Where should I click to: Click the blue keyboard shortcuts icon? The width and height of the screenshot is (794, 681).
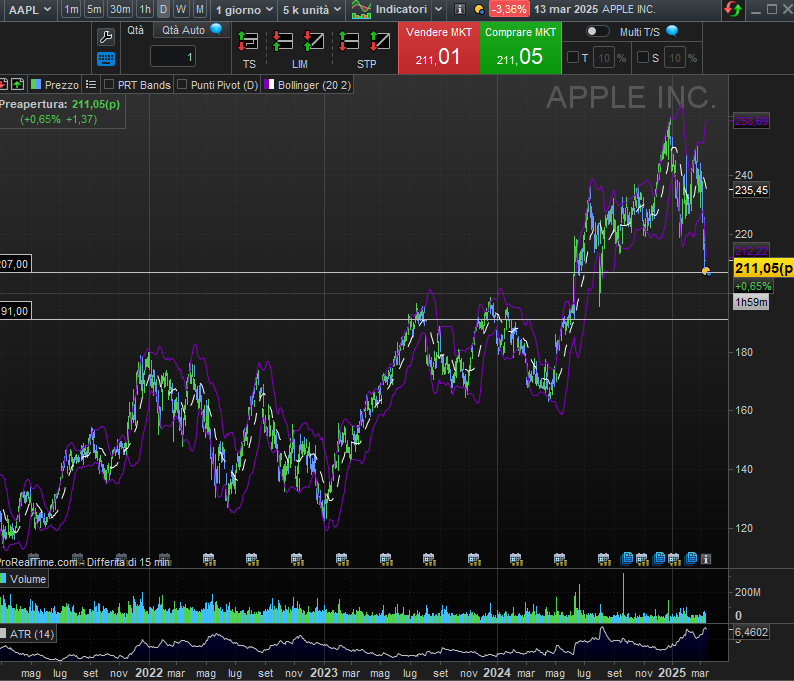[x=106, y=59]
